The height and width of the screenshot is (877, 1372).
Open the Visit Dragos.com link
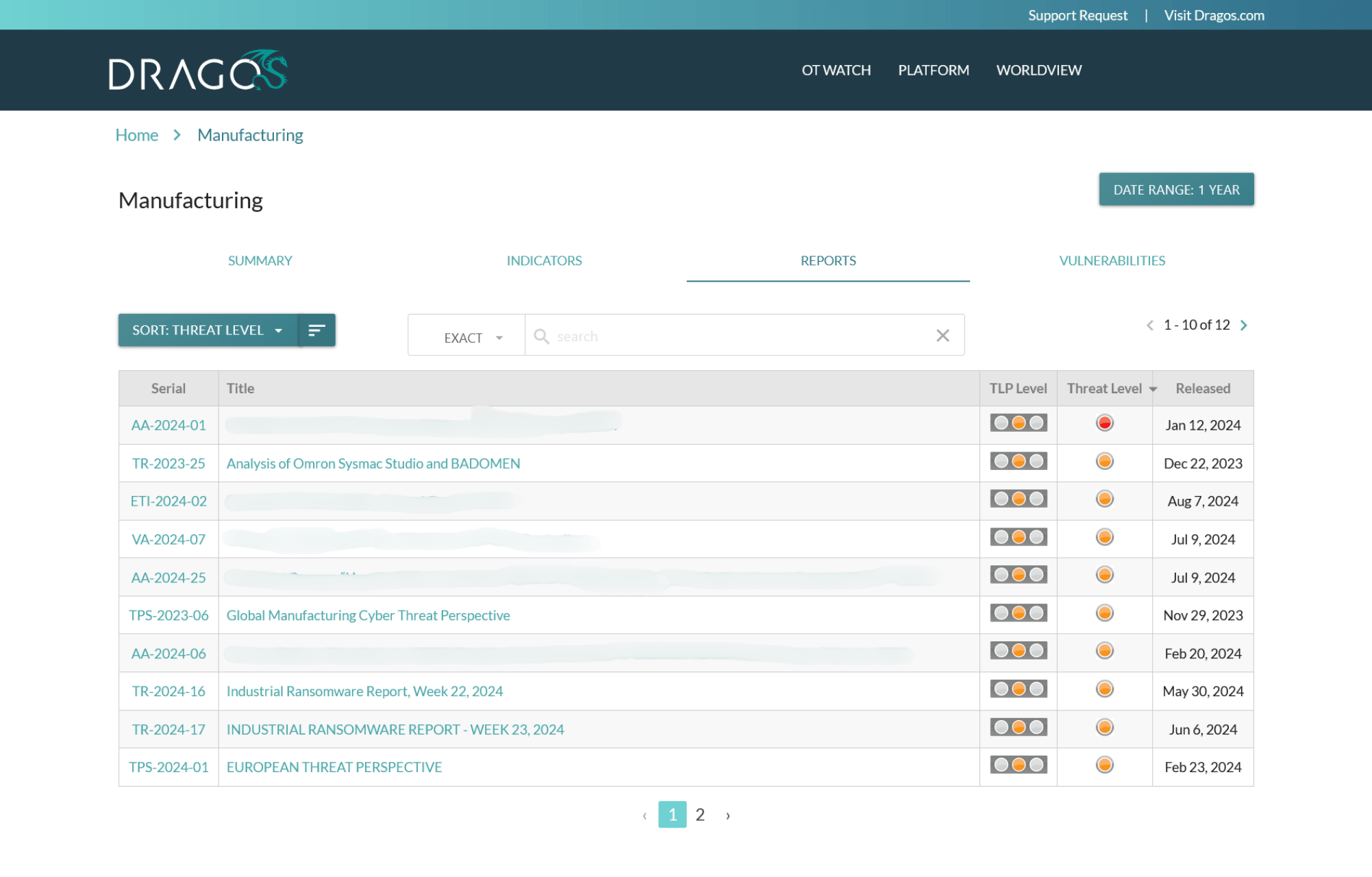[x=1214, y=15]
